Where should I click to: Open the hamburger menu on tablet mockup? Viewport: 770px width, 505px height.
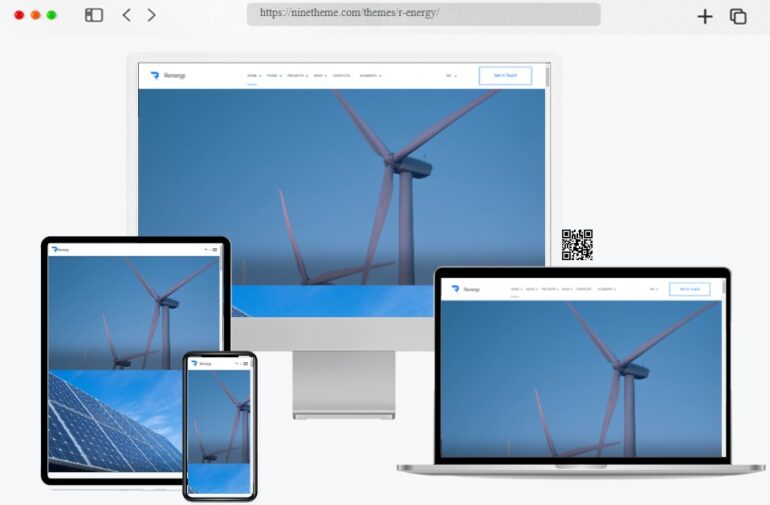pos(216,249)
